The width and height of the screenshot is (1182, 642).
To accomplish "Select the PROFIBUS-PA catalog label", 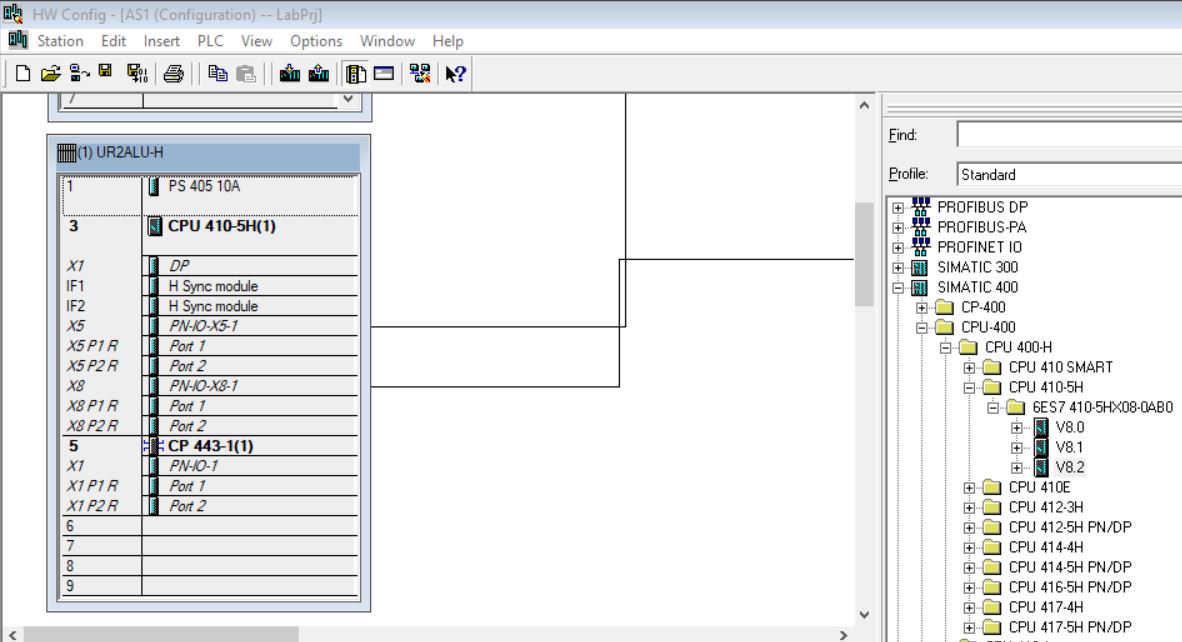I will (x=981, y=227).
